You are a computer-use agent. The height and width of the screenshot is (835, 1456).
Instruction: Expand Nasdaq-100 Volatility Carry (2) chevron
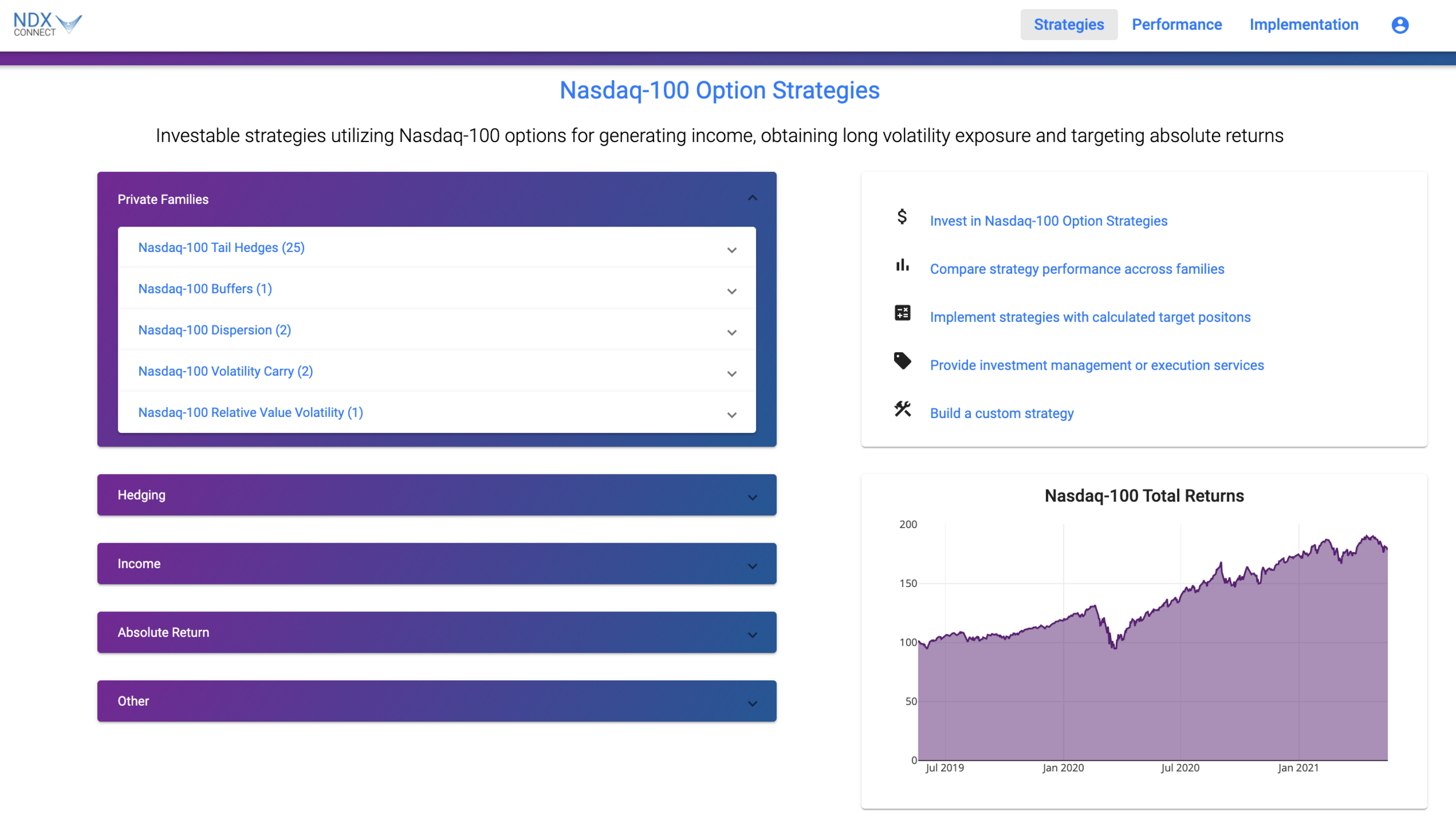(x=731, y=374)
